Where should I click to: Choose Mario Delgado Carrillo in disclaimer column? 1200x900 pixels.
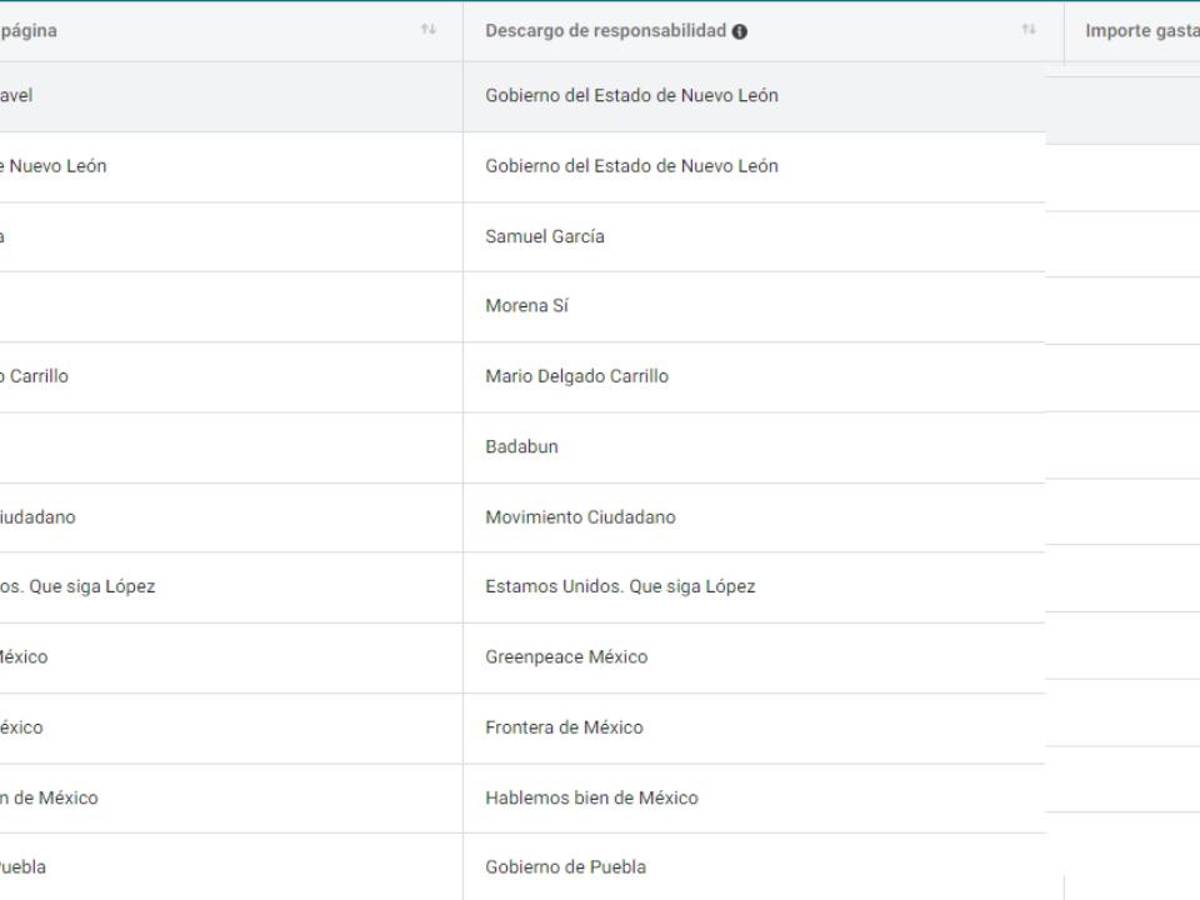[577, 377]
